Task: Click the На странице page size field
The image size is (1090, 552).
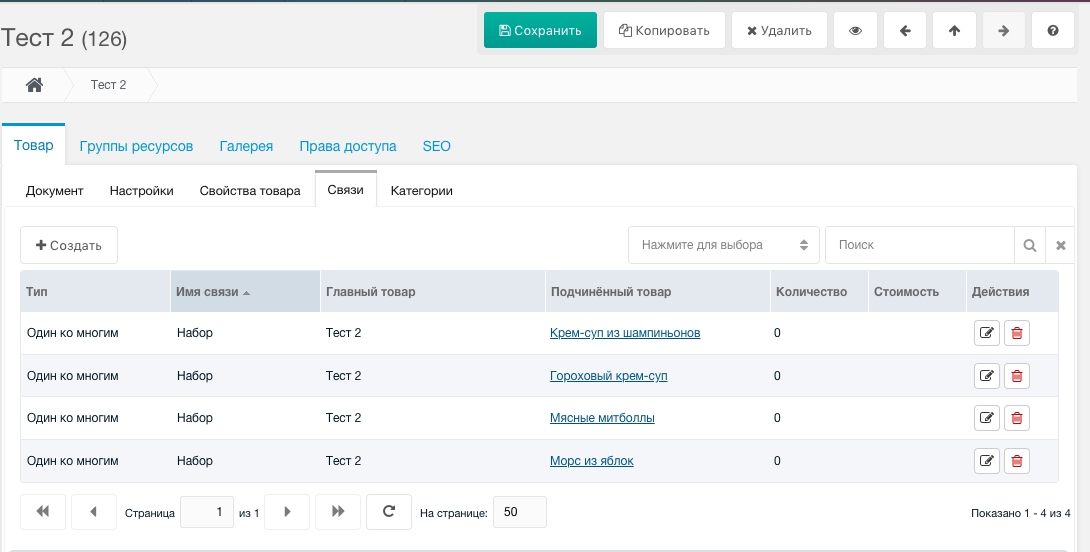Action: (x=520, y=512)
